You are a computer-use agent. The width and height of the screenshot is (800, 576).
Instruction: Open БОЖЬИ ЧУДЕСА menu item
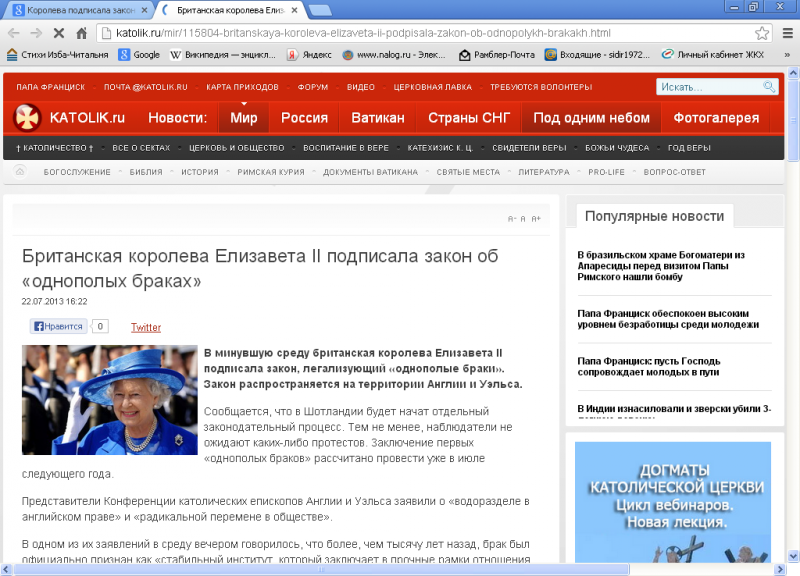point(617,148)
